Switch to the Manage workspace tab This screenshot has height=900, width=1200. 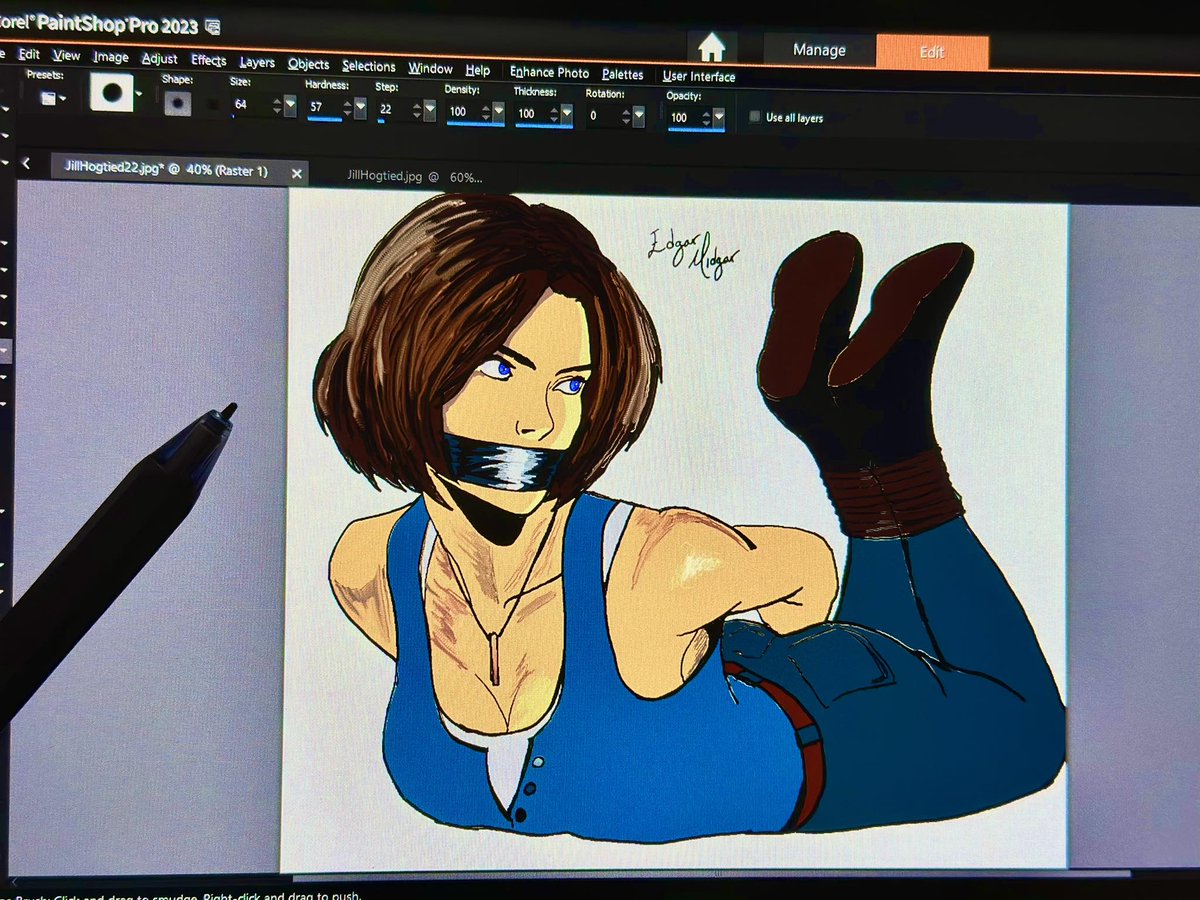click(x=819, y=50)
